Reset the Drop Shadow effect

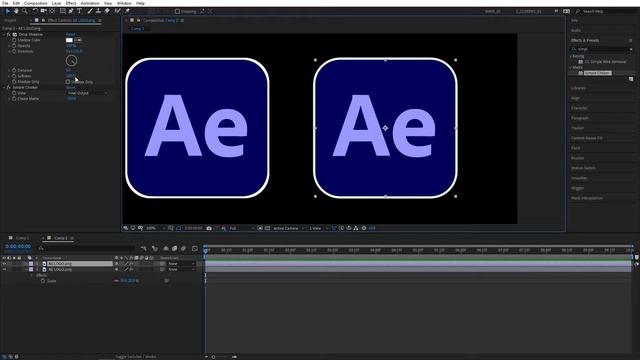pos(71,34)
